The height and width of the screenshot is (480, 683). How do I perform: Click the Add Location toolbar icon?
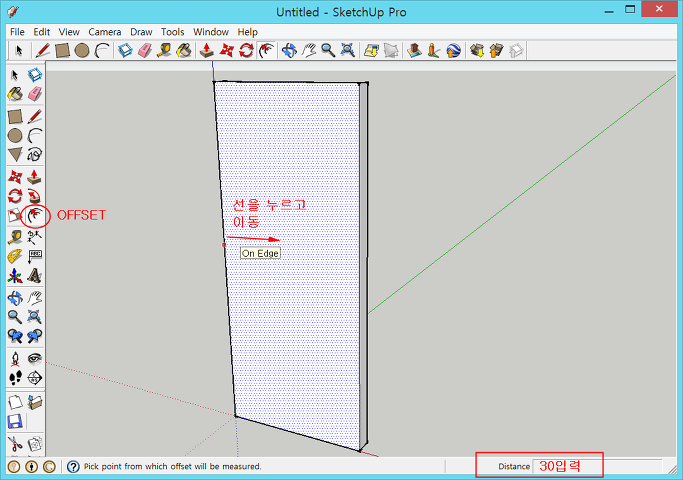[371, 51]
